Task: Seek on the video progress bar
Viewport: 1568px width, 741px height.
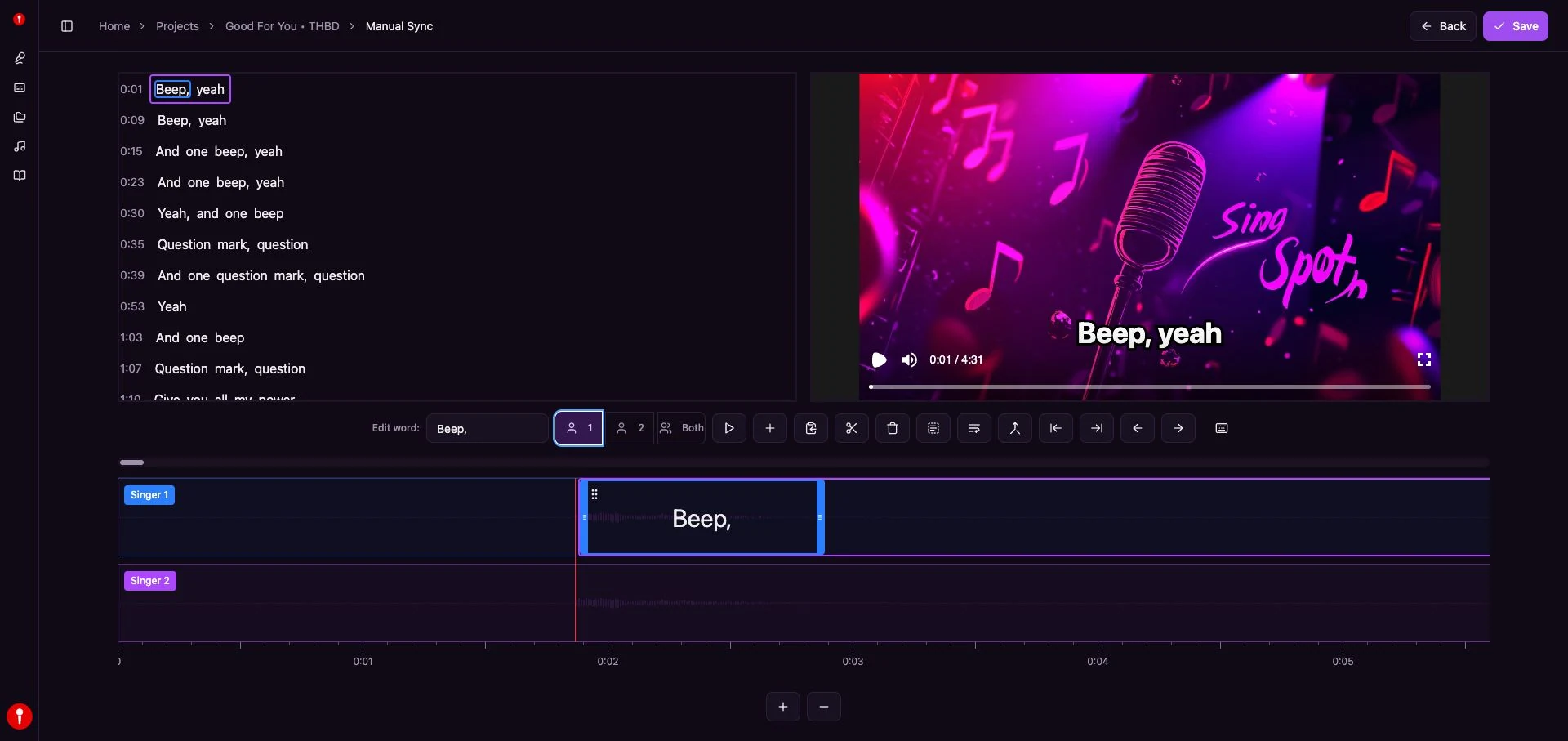Action: tap(1150, 386)
